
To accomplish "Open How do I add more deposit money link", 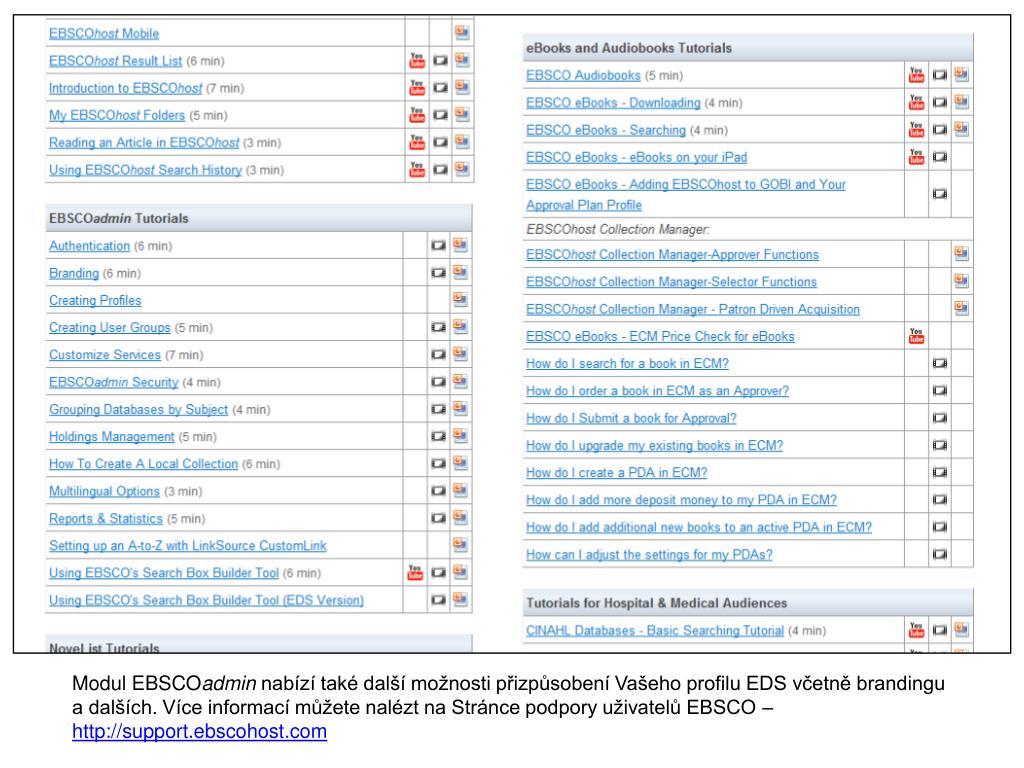I will point(681,500).
